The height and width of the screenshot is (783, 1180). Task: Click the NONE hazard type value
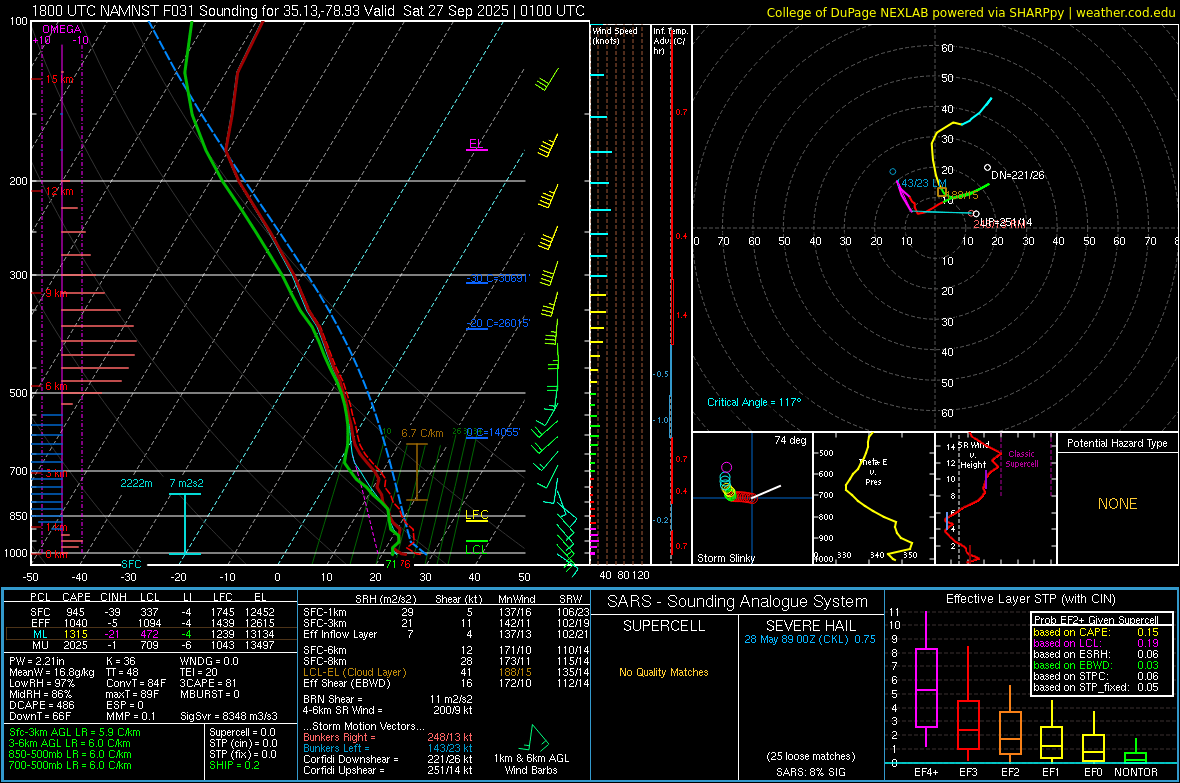(x=1117, y=504)
